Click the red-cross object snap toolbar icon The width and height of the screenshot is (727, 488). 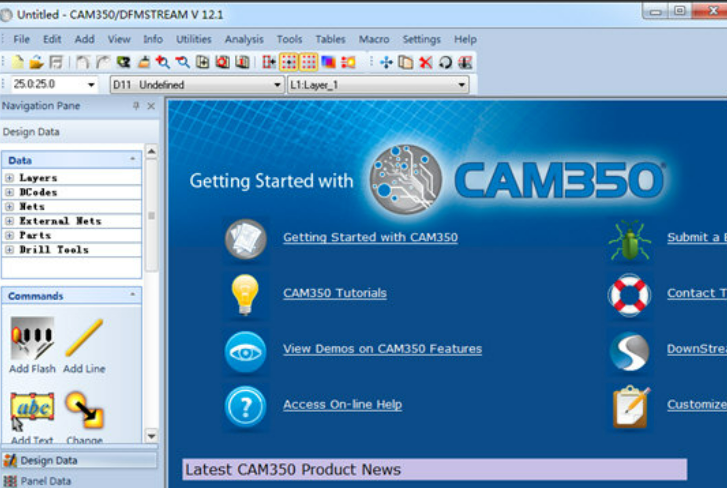click(269, 62)
